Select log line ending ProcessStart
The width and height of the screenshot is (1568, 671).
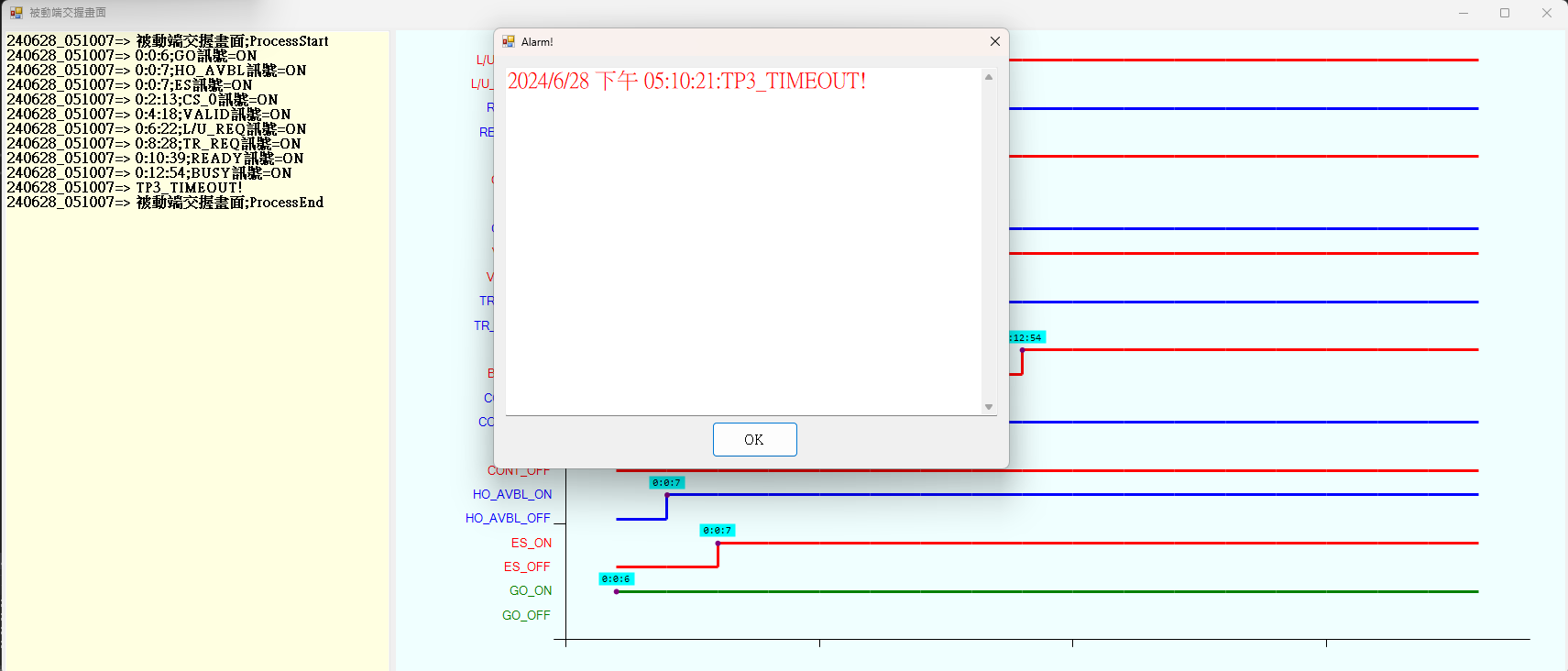point(168,41)
